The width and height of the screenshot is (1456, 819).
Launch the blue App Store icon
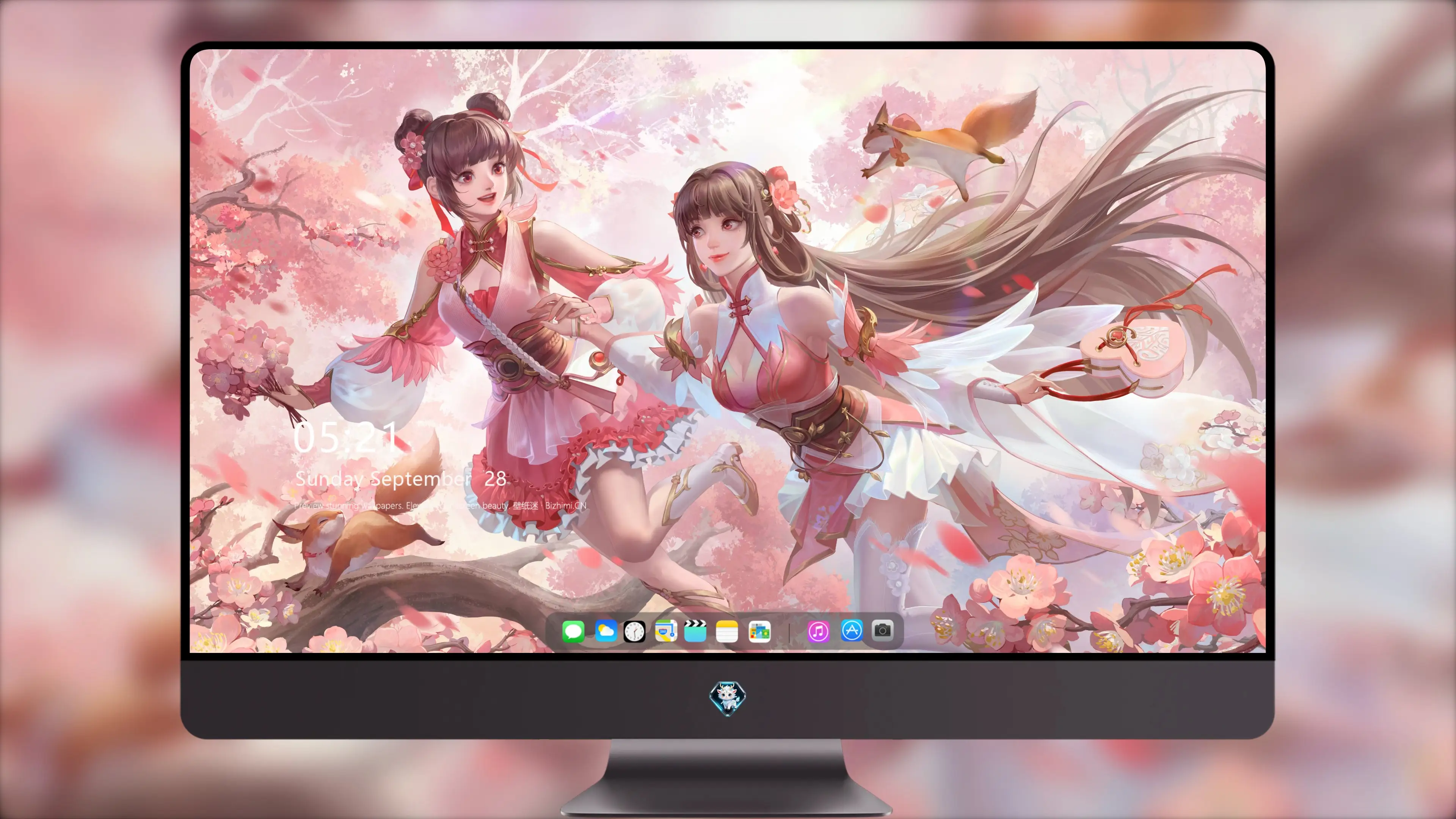[852, 630]
